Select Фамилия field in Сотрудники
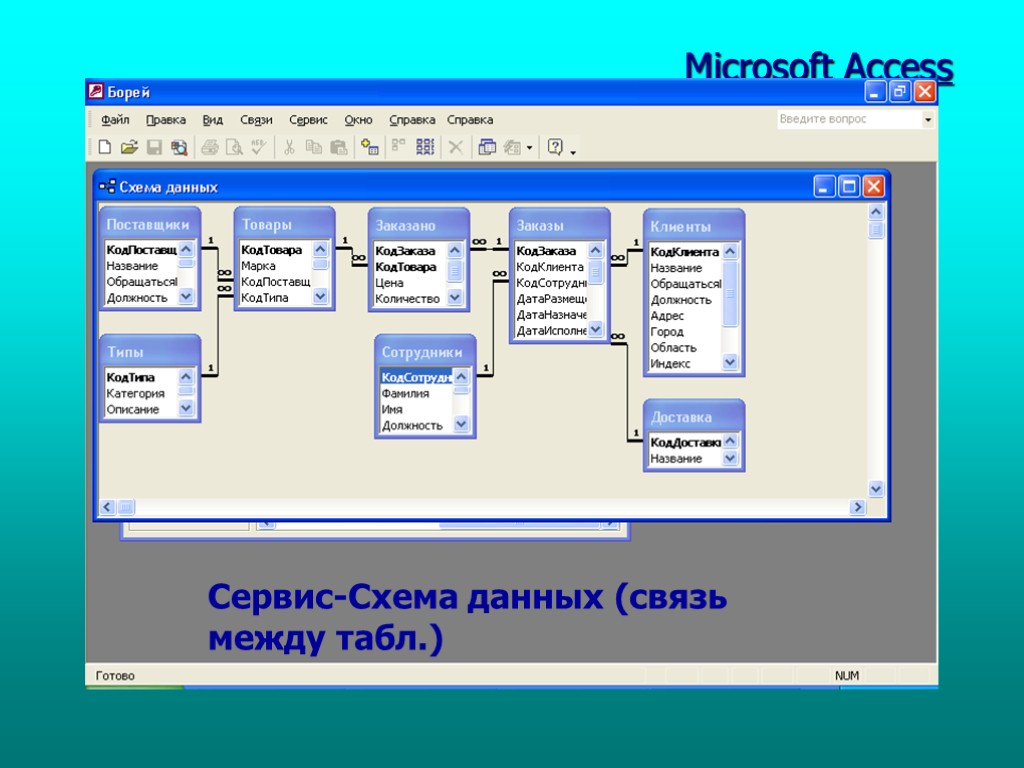 (405, 394)
